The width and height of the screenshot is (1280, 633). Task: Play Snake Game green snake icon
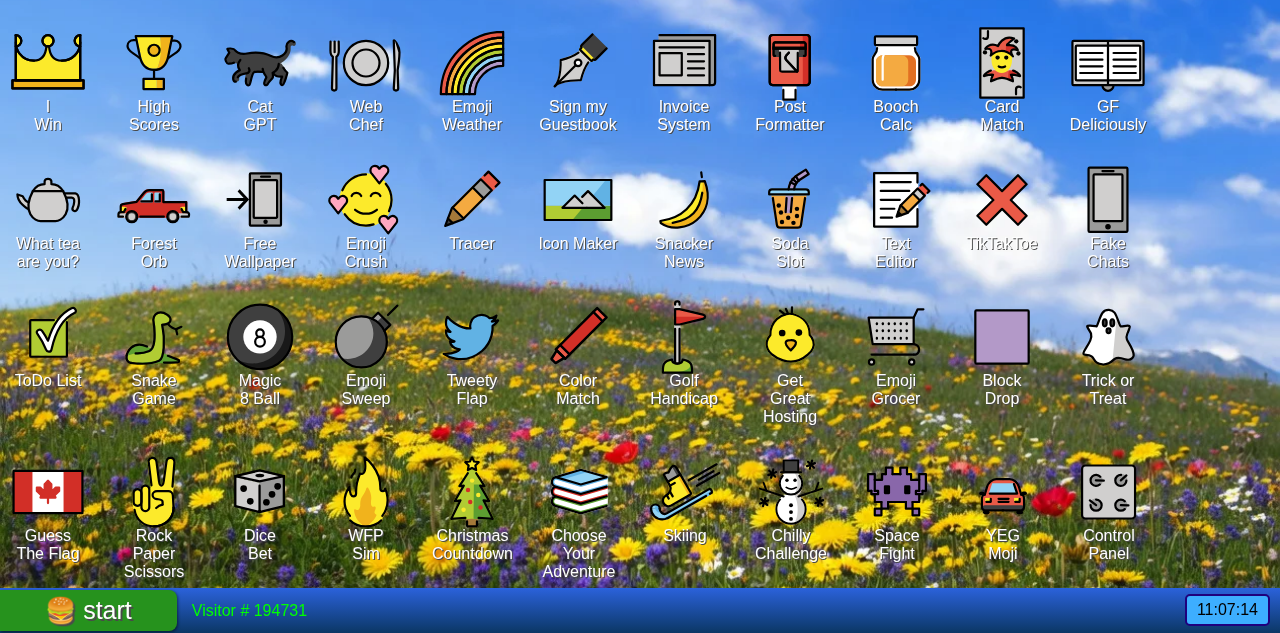(154, 337)
